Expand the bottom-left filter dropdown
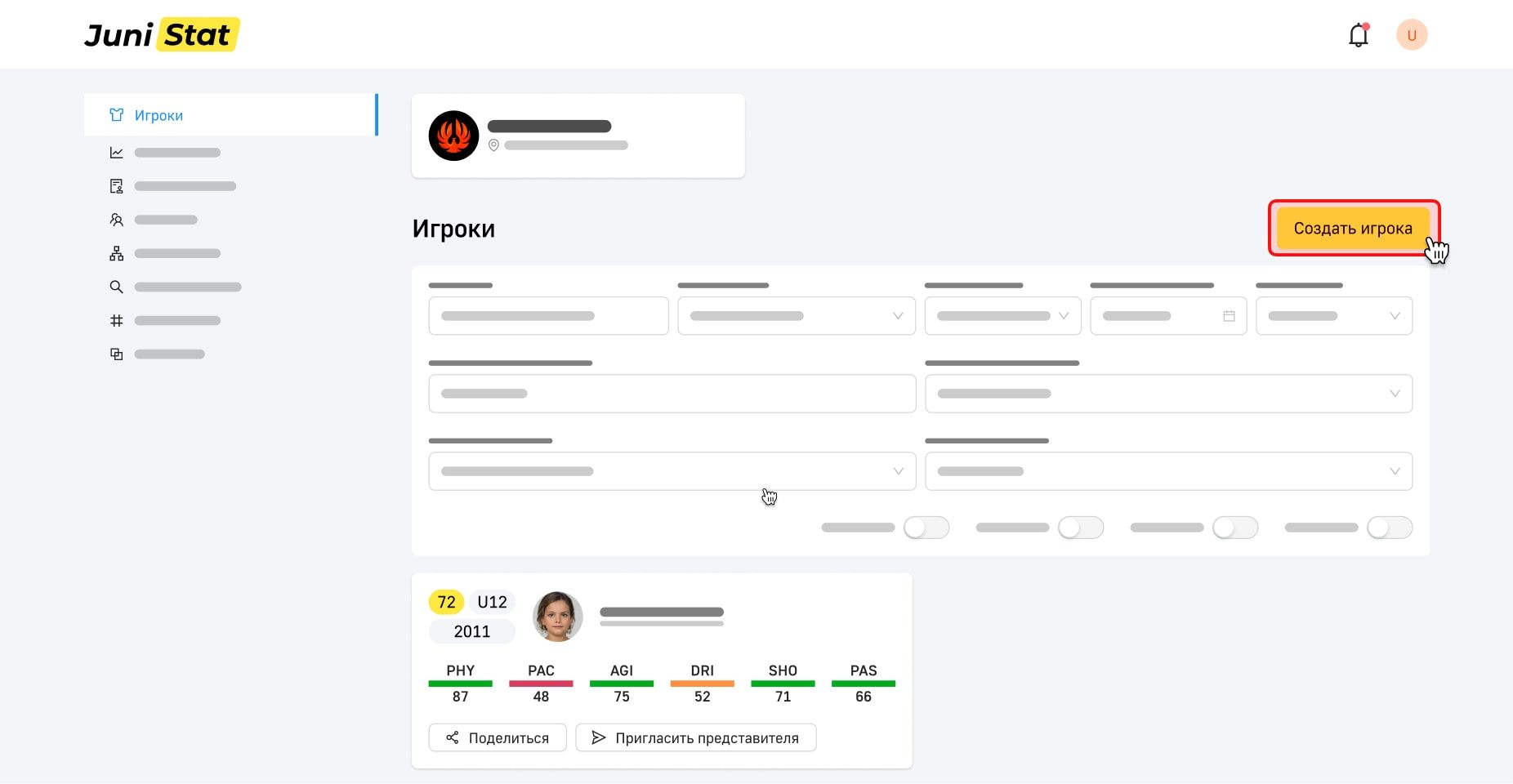 (x=672, y=471)
